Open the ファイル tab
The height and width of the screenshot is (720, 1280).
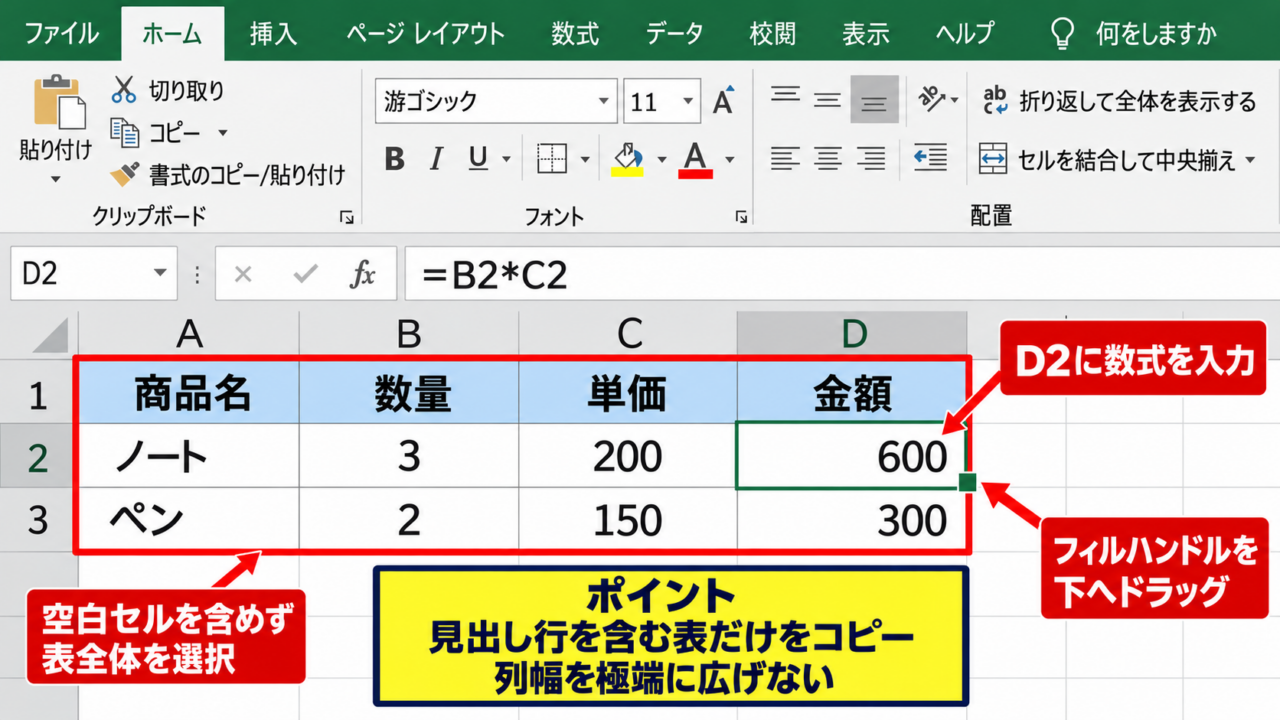click(x=61, y=34)
